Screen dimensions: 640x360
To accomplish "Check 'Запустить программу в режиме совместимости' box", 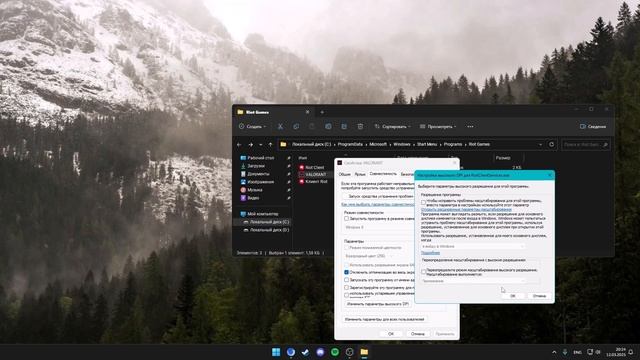I will pos(347,219).
